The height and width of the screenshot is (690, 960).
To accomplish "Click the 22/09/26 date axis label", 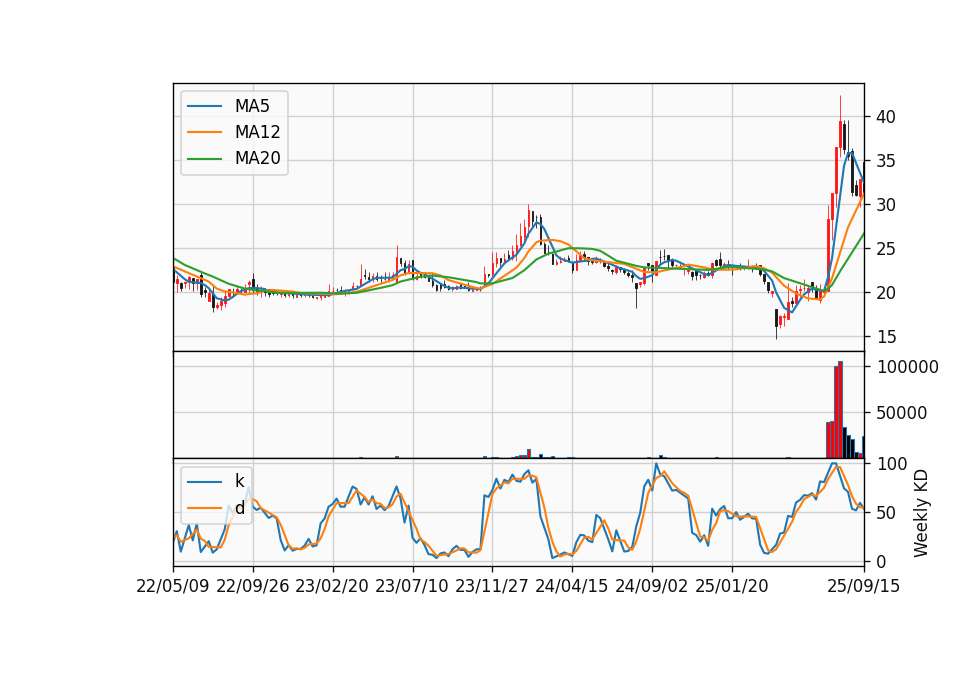I will coord(253,586).
